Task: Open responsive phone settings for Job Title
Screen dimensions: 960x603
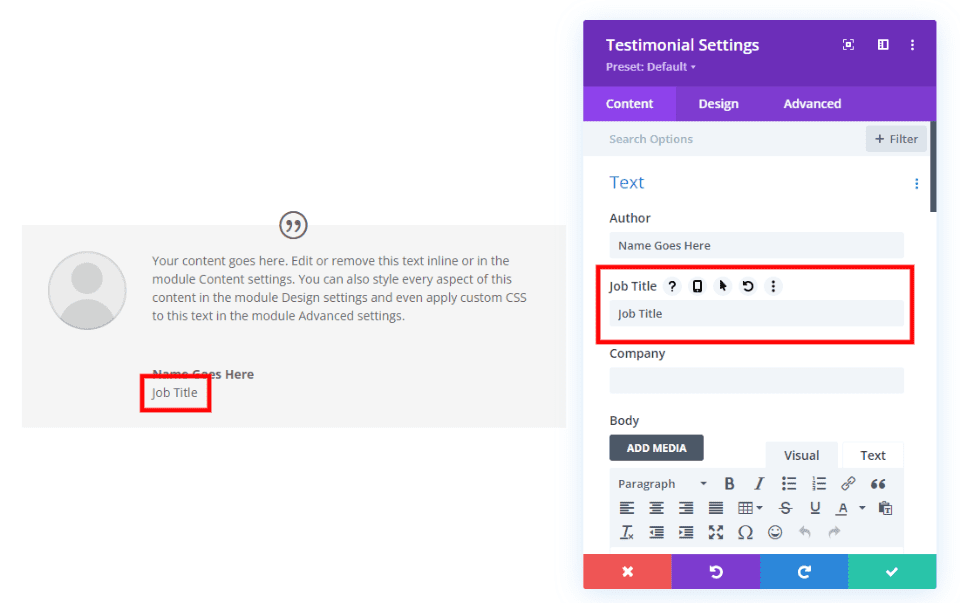Action: tap(698, 287)
